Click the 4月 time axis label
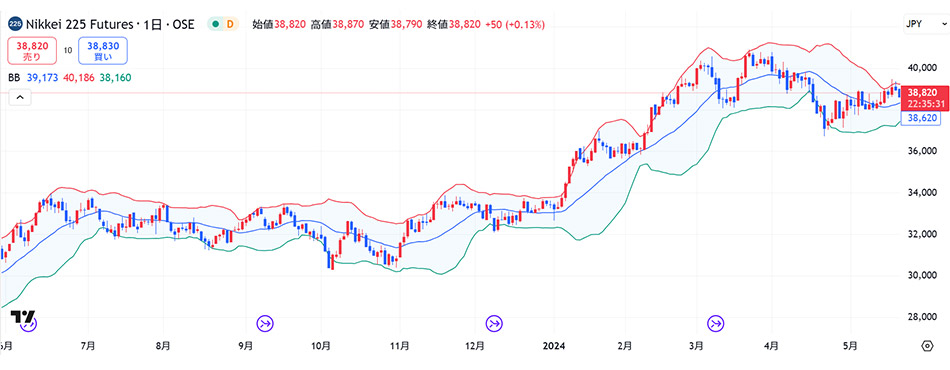Screen dimensions: 950x370 (x=771, y=346)
